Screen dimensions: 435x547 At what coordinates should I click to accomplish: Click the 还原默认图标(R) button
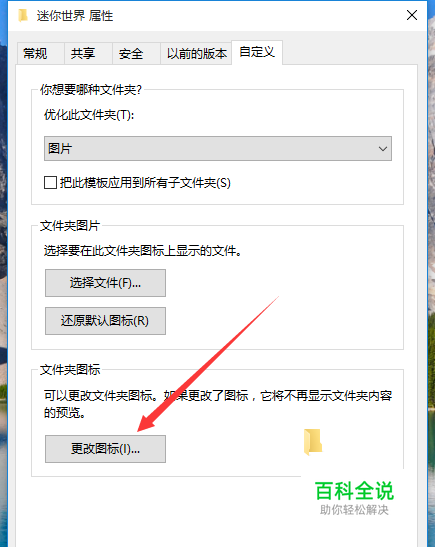click(x=105, y=321)
